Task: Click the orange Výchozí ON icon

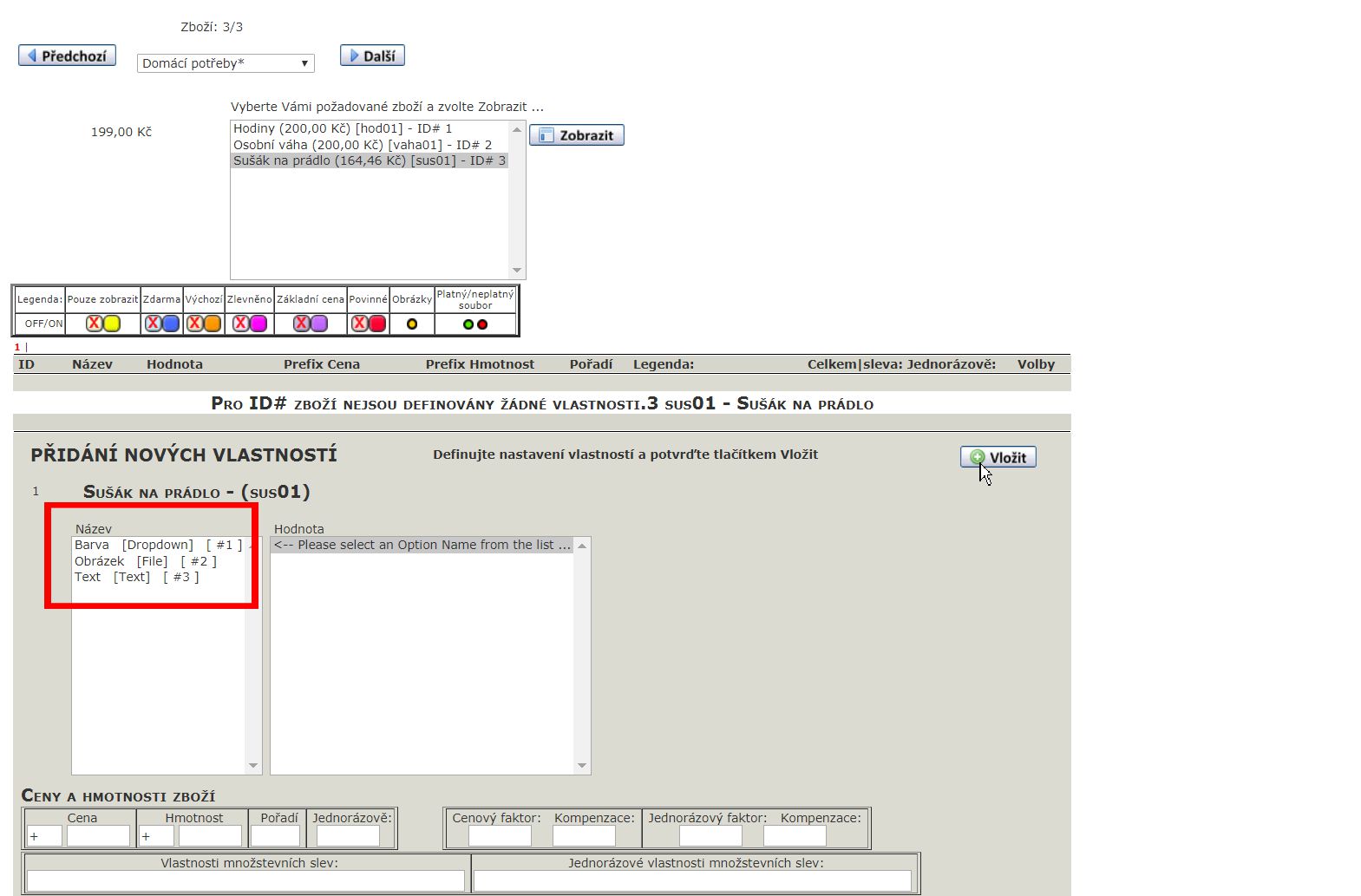Action: [213, 324]
